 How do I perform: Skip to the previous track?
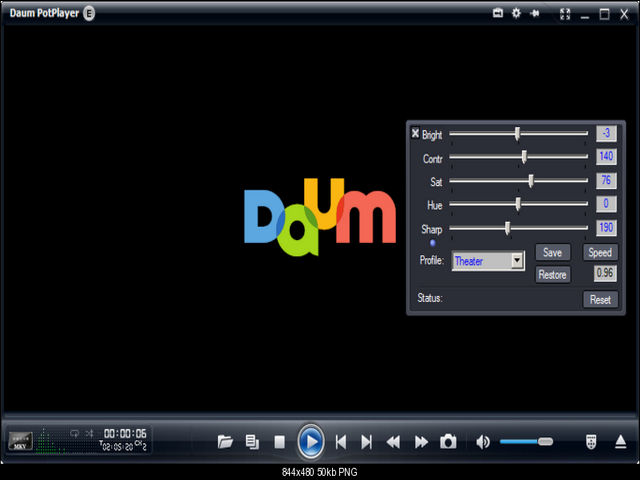(341, 441)
